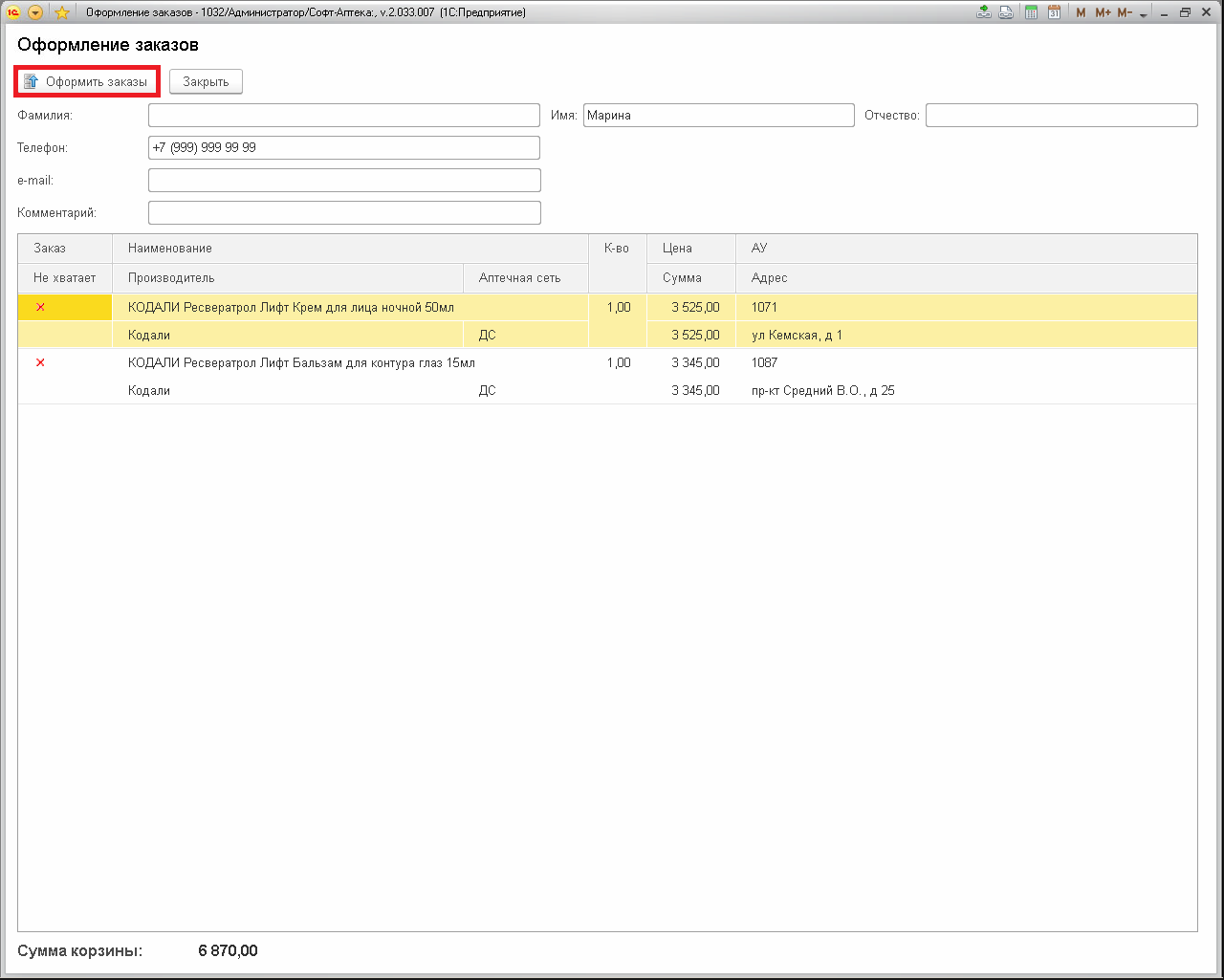Click the 1C application logo icon
This screenshot has height=980, width=1224.
(13, 12)
